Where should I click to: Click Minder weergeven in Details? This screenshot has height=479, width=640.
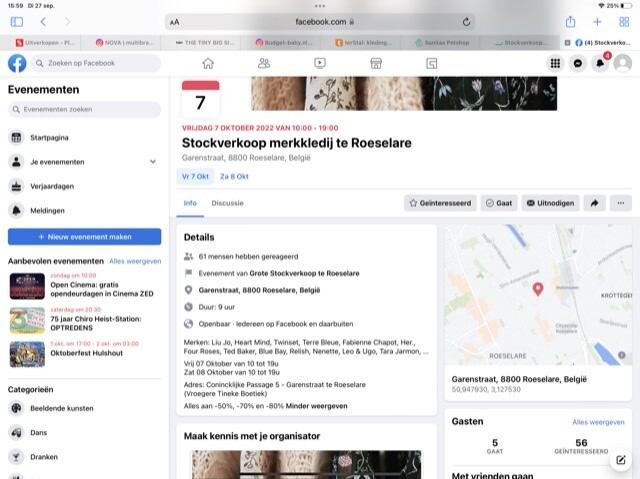[316, 406]
